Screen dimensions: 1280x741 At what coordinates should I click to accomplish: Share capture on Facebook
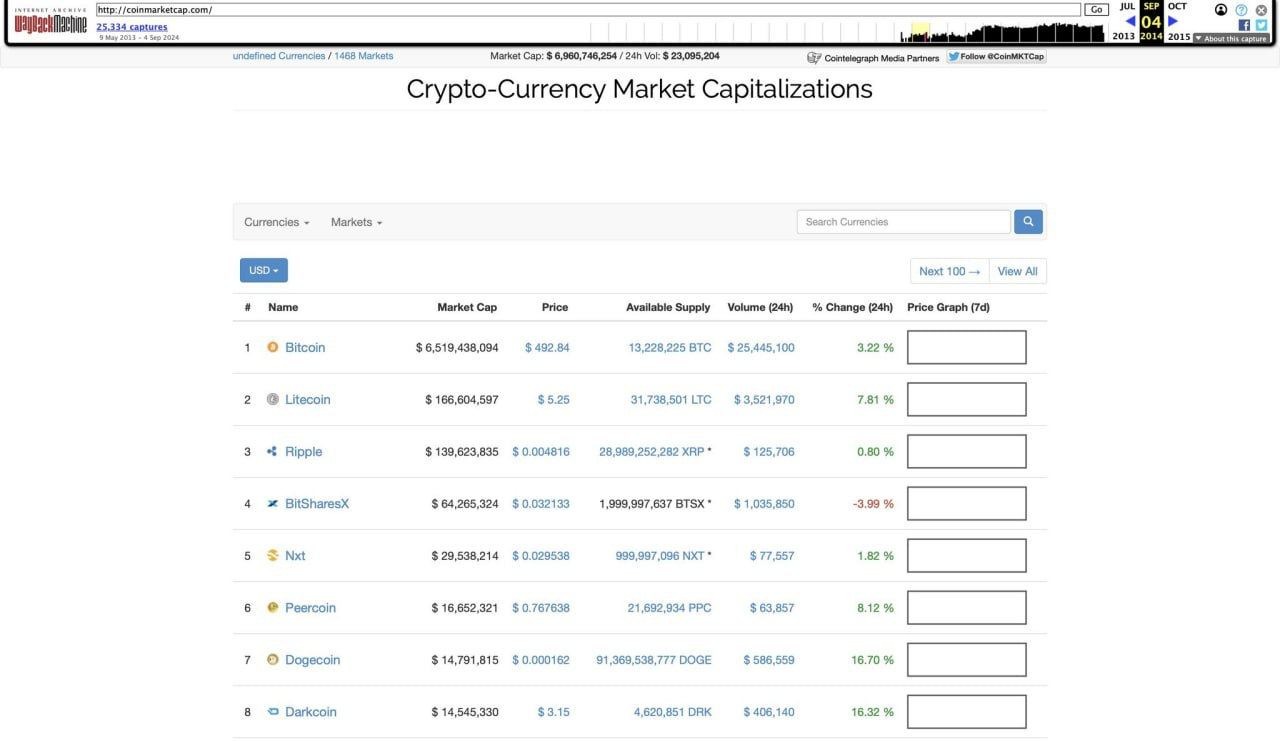[1245, 25]
